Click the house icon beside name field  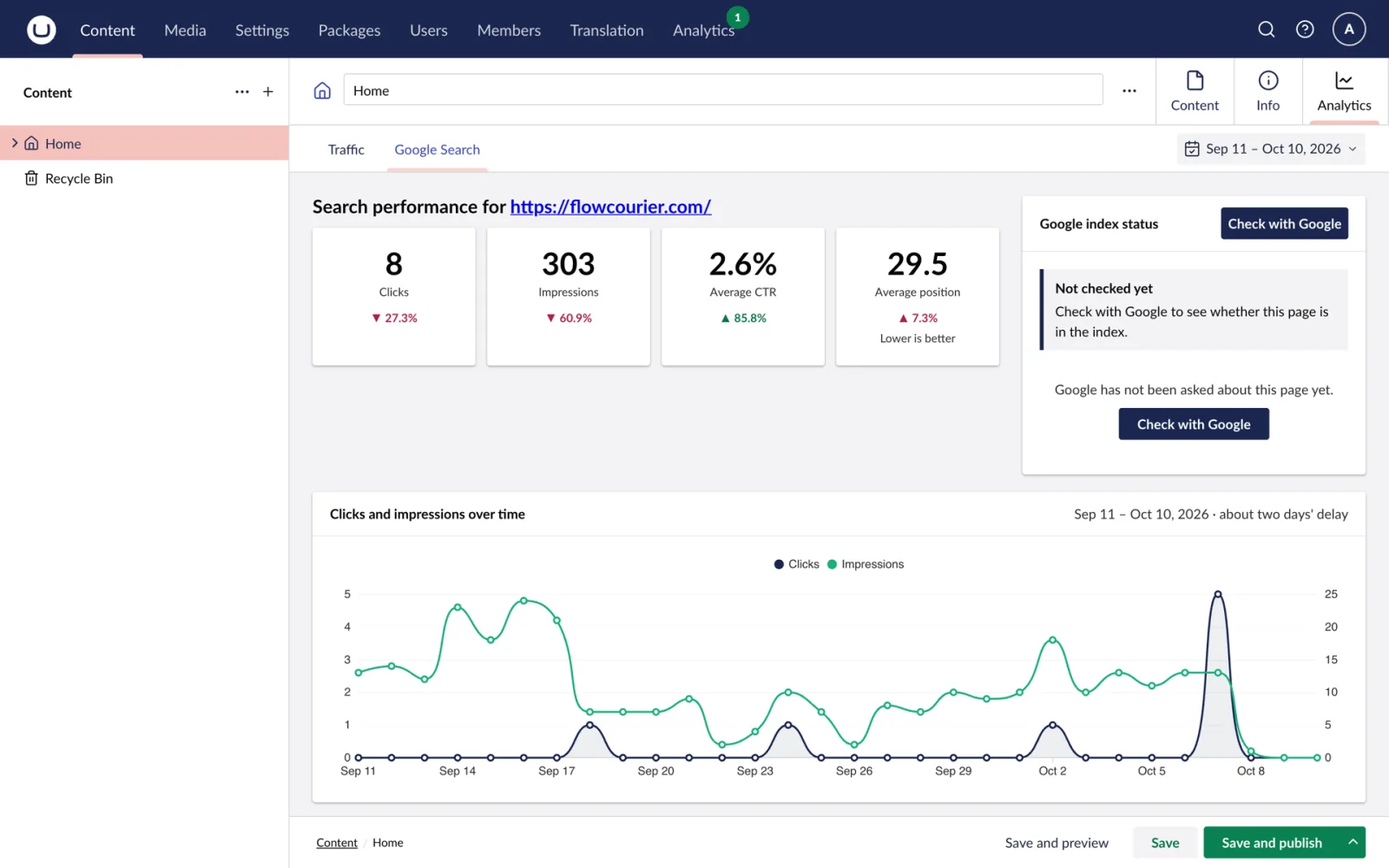pyautogui.click(x=322, y=90)
